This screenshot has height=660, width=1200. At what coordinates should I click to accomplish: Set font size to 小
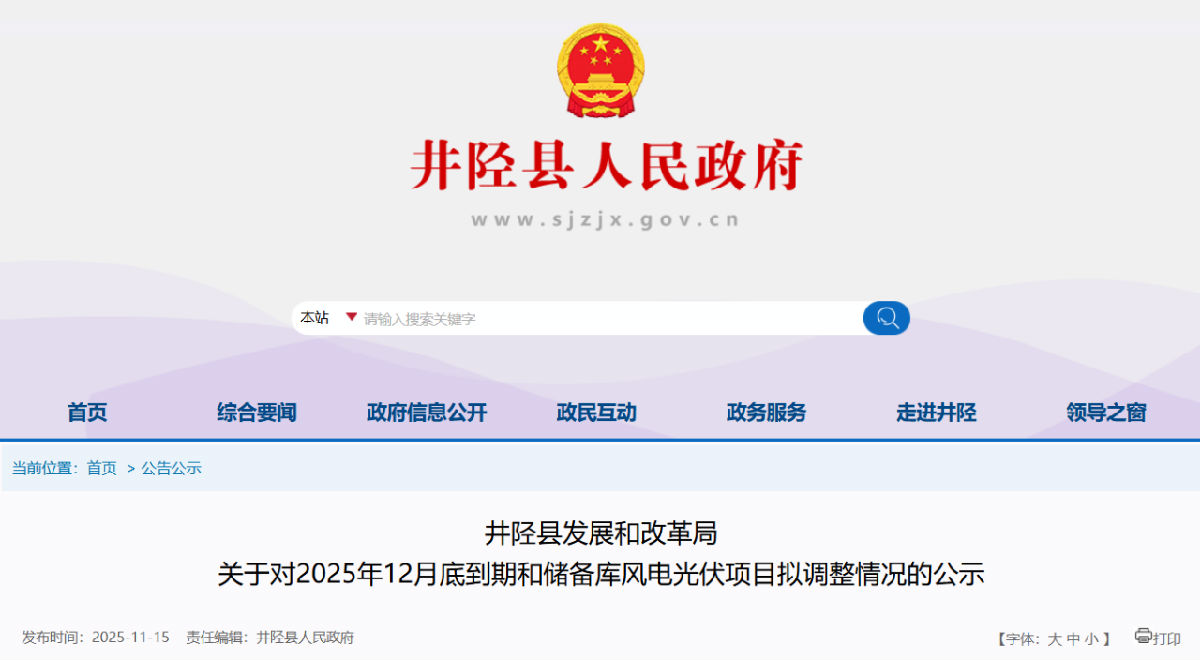[x=1091, y=639]
